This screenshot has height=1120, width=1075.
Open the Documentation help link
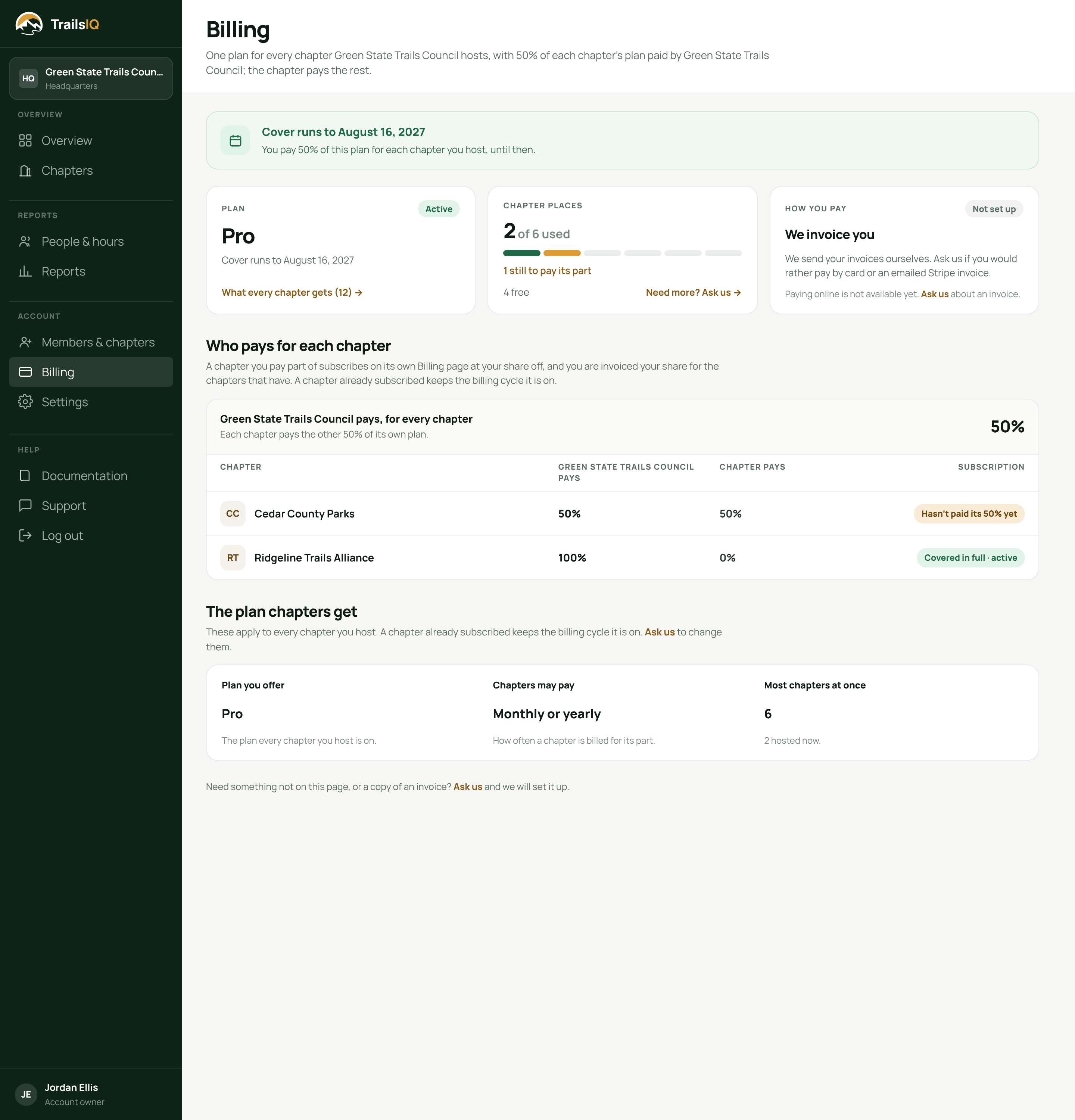pyautogui.click(x=91, y=475)
